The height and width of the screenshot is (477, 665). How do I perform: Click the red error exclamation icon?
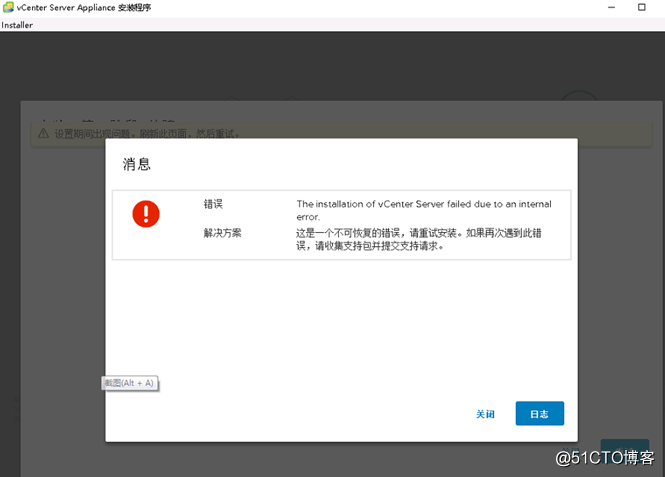(146, 214)
